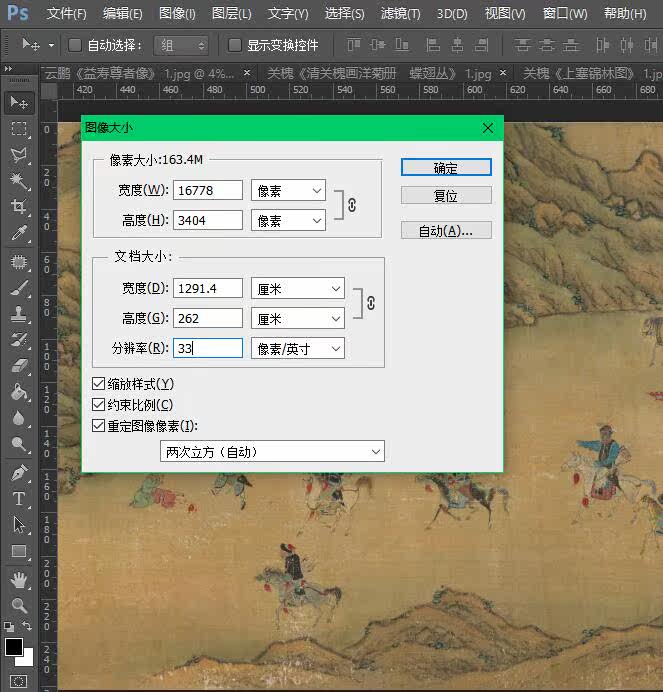Open the document height 厘米 unit dropdown
Screen dimensions: 663x692
(x=298, y=319)
